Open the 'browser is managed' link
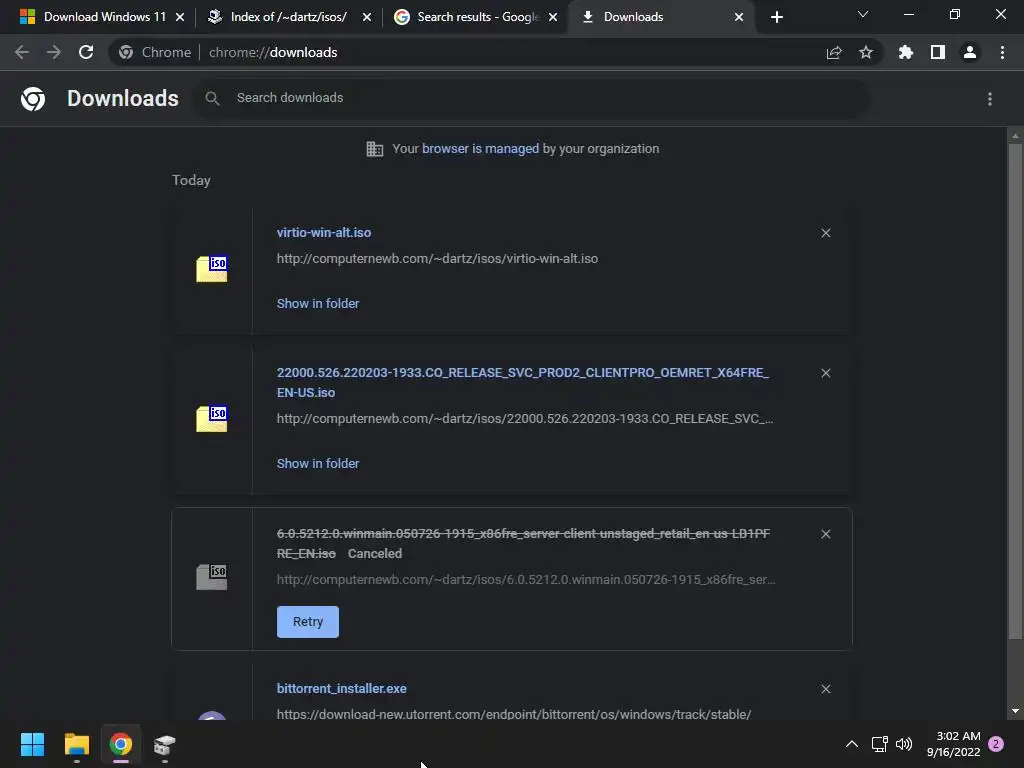Screen dimensions: 1024x768 481,149
